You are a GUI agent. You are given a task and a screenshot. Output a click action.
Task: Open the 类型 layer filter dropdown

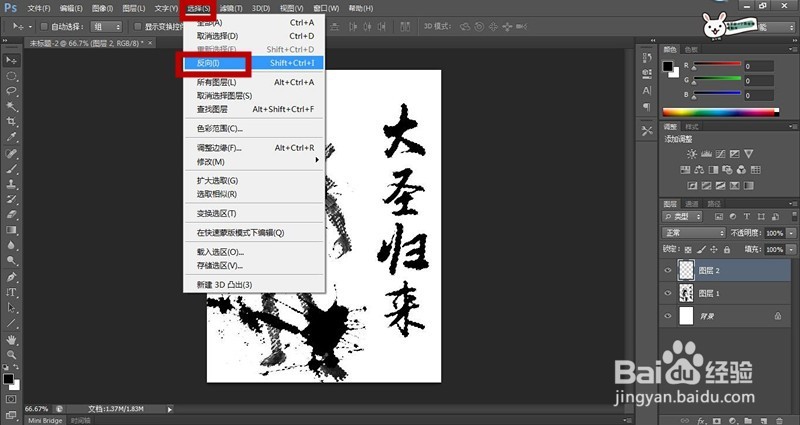coord(683,217)
